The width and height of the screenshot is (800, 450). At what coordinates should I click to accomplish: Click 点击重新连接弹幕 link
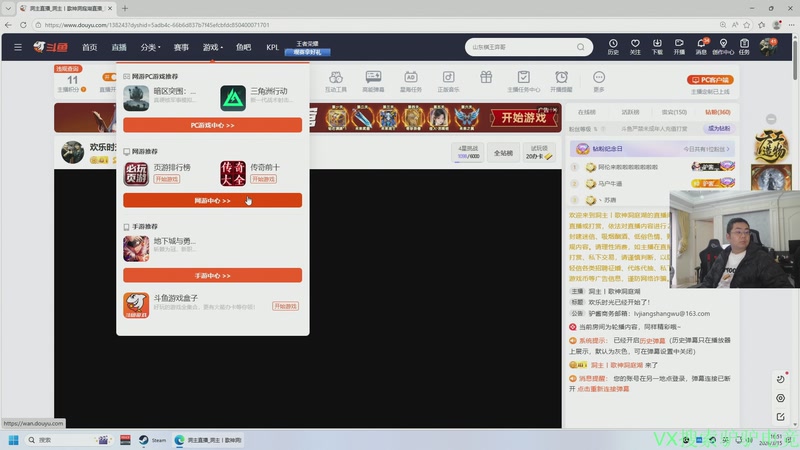click(603, 389)
